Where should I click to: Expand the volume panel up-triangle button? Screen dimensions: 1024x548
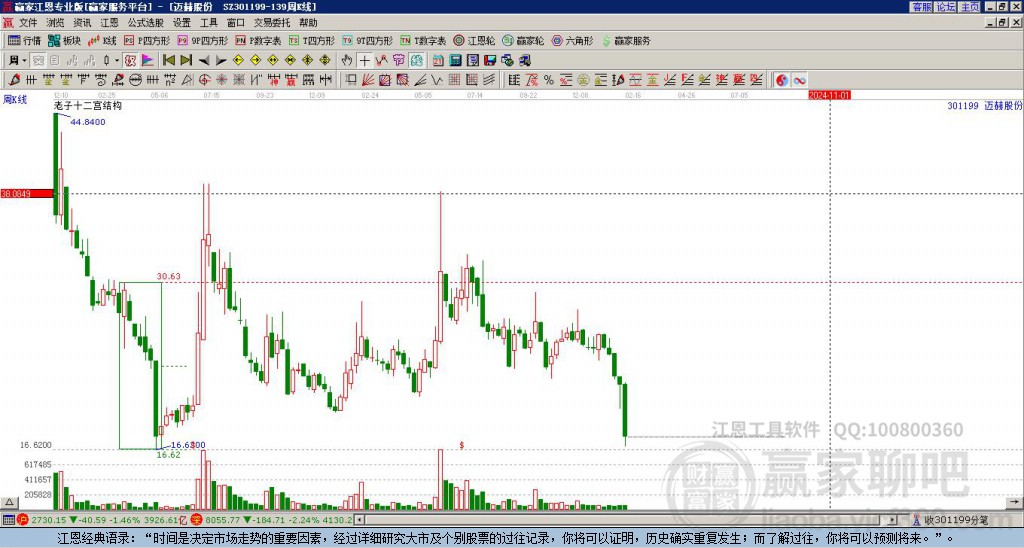point(9,502)
